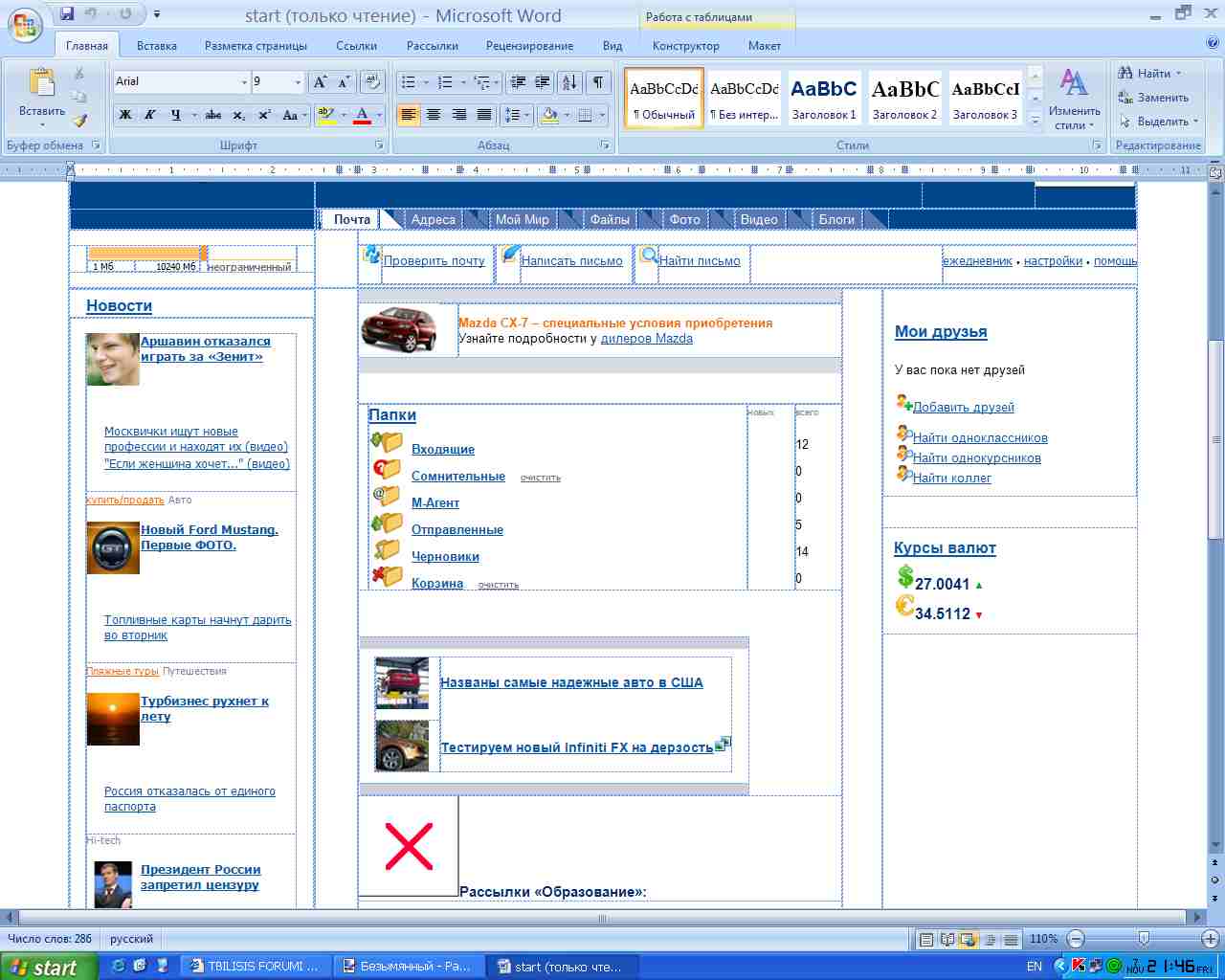
Task: Click the vertical scrollbar thumb
Action: [1215, 438]
